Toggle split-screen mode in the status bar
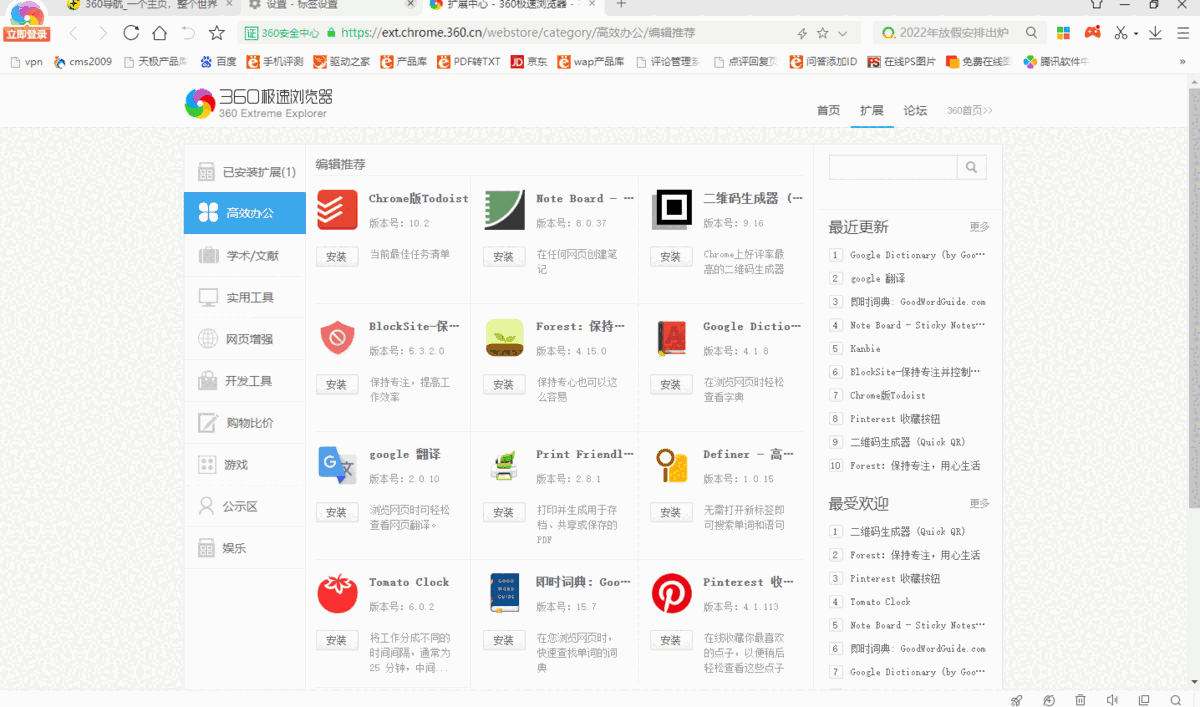This screenshot has width=1200, height=707. tap(1144, 699)
